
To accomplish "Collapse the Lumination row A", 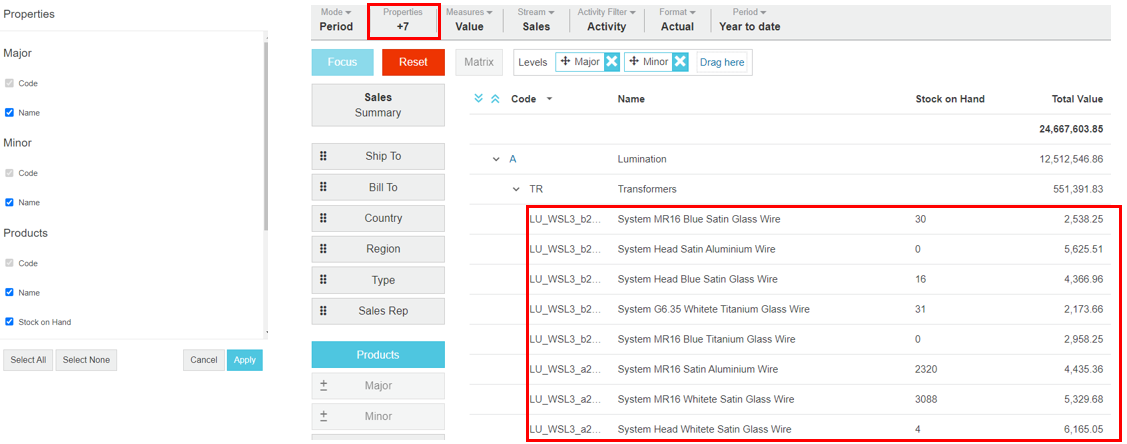I will [496, 159].
